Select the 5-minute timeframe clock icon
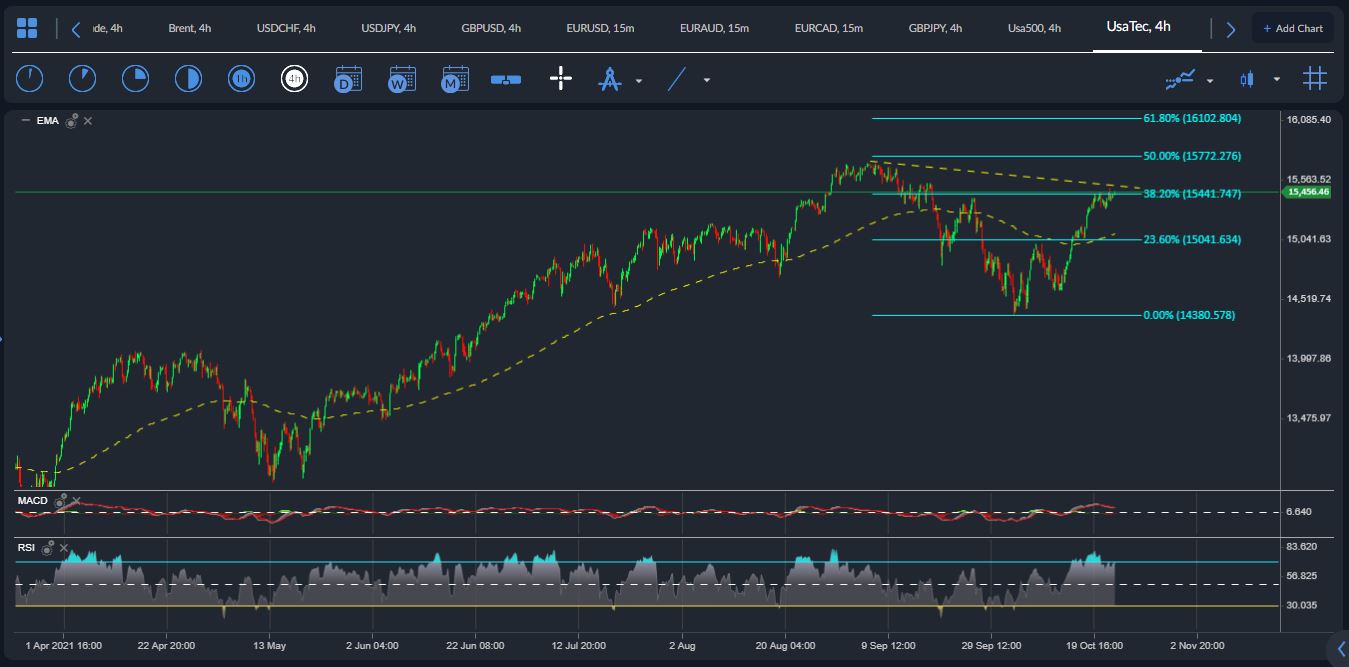The image size is (1349, 667). (x=82, y=79)
